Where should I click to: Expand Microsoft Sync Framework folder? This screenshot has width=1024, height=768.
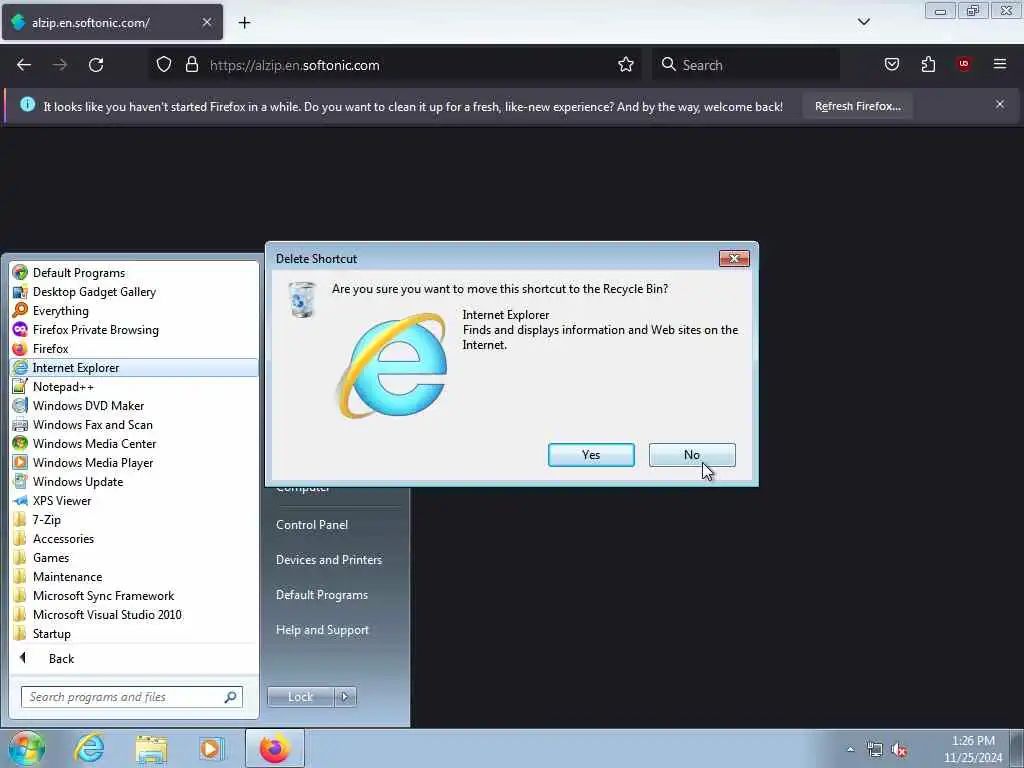134,596
